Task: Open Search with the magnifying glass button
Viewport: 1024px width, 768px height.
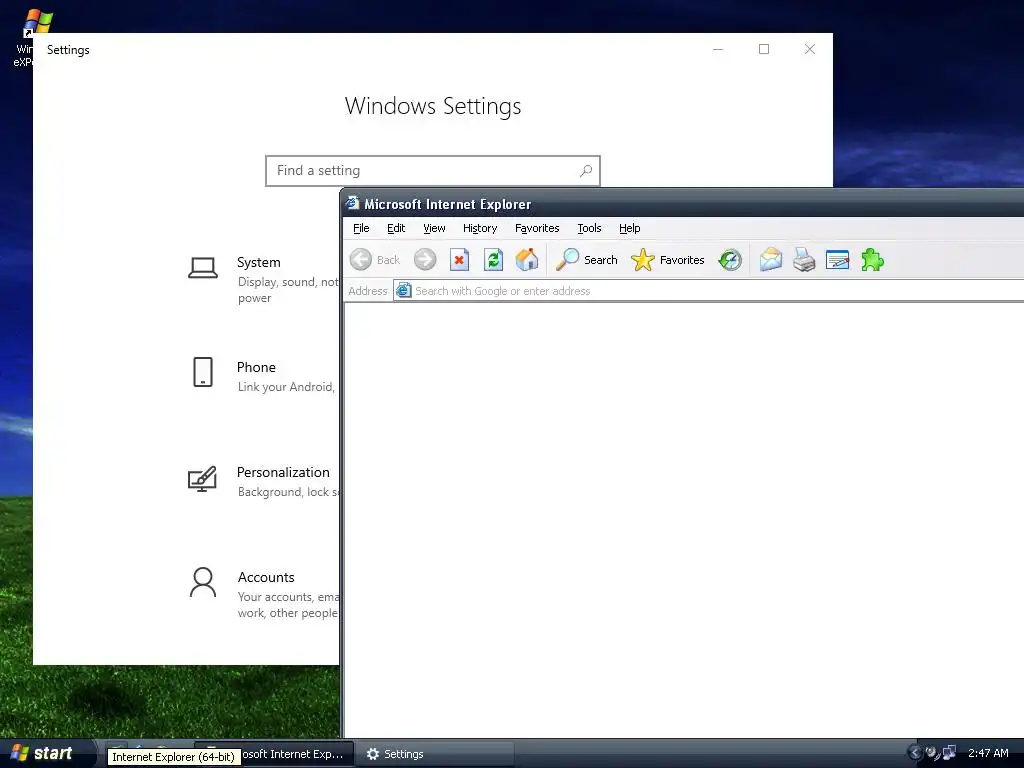Action: pos(586,260)
